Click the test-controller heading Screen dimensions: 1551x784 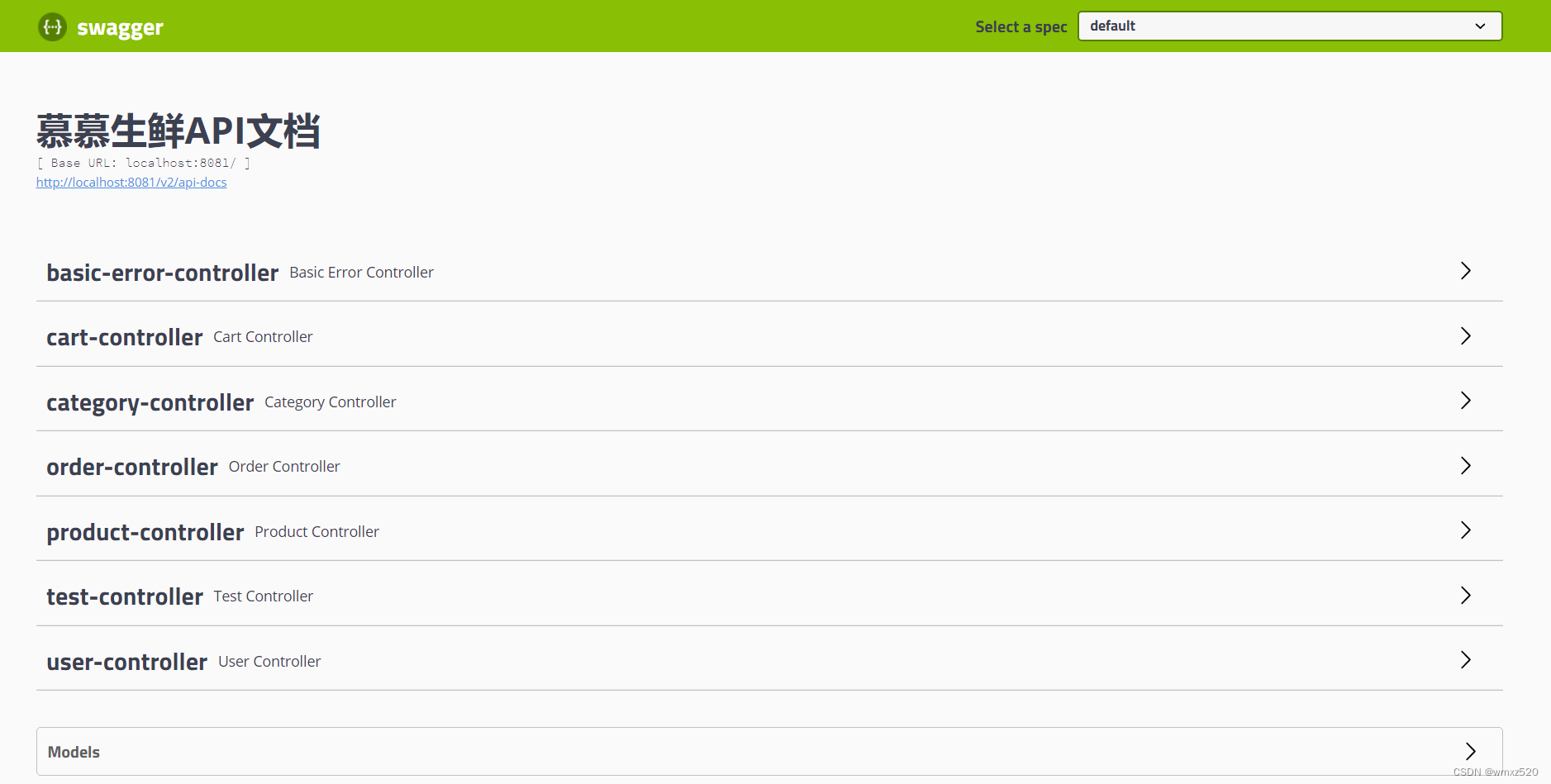point(125,596)
